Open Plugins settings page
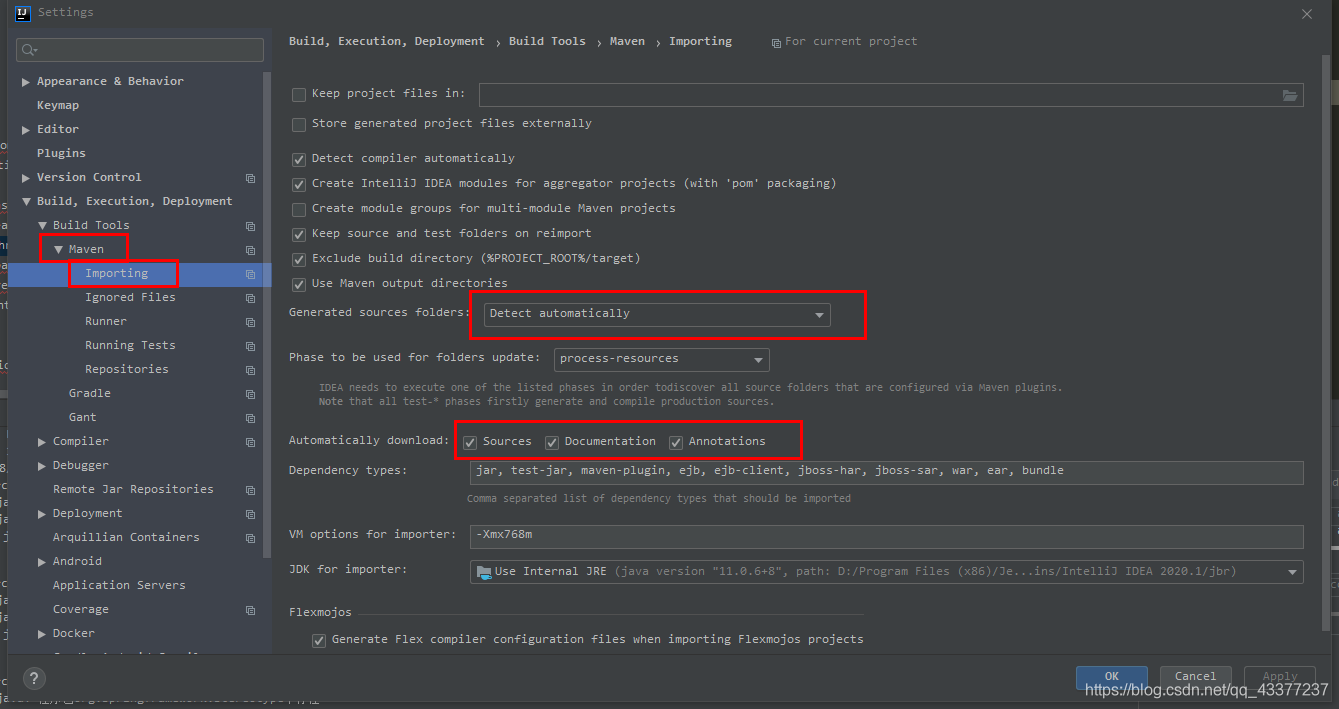1339x709 pixels. tap(61, 154)
